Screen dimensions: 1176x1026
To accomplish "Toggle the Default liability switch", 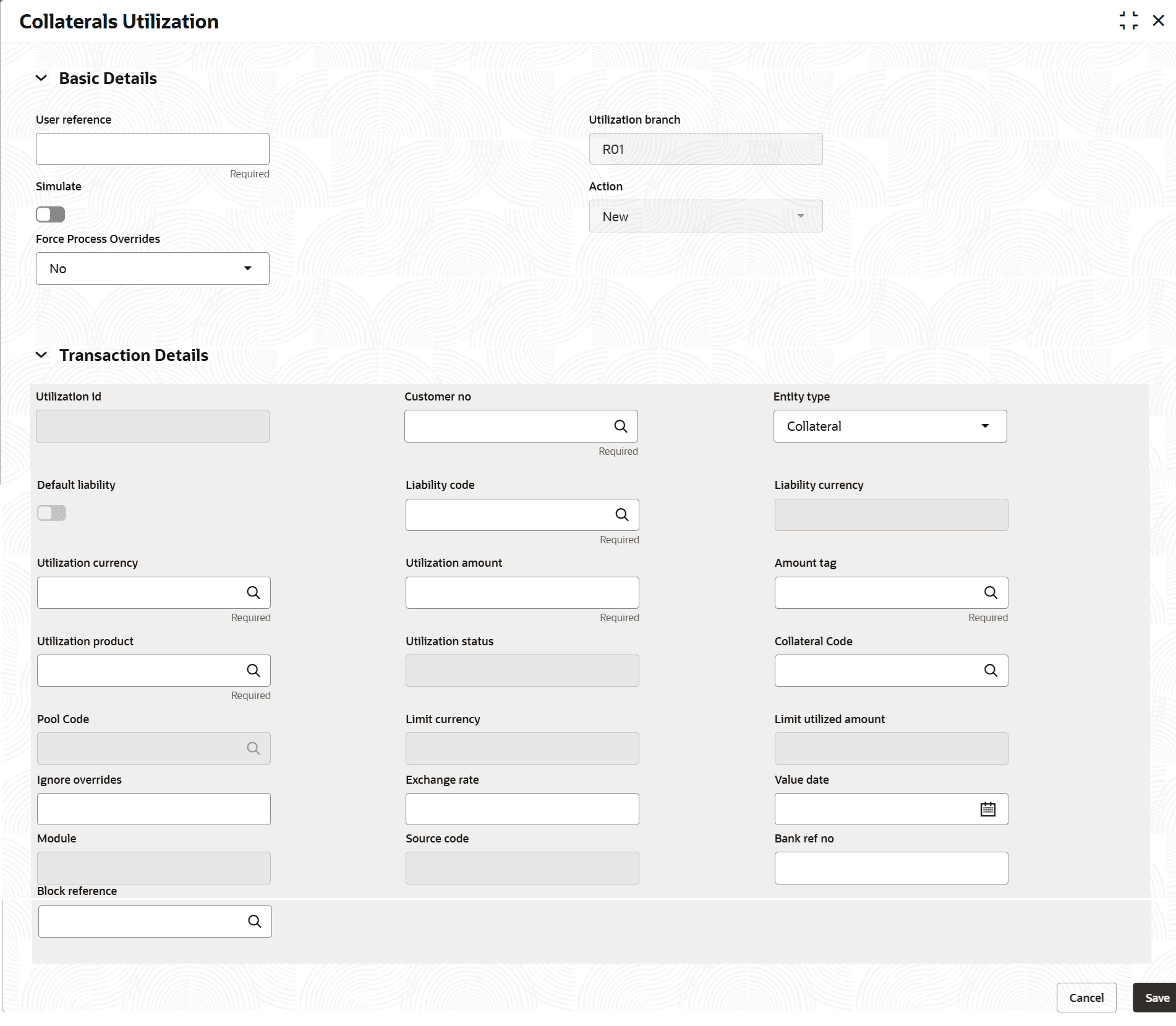I will point(51,513).
